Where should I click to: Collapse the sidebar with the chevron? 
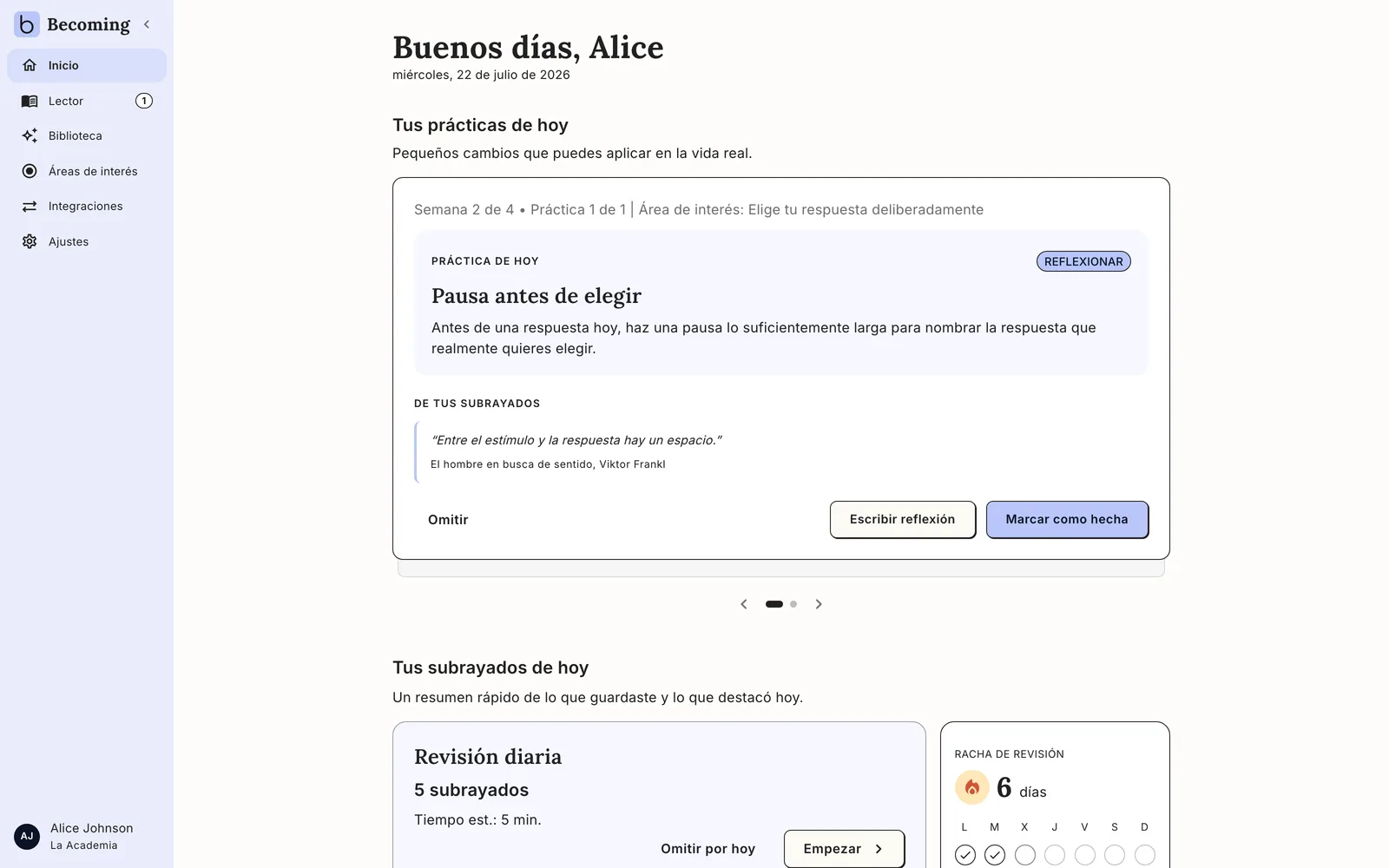click(x=147, y=24)
